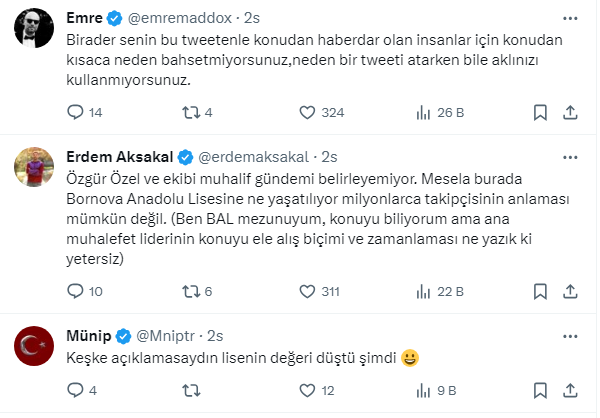
Task: Retweet Erdem Aksakal's tweet
Action: pos(186,291)
